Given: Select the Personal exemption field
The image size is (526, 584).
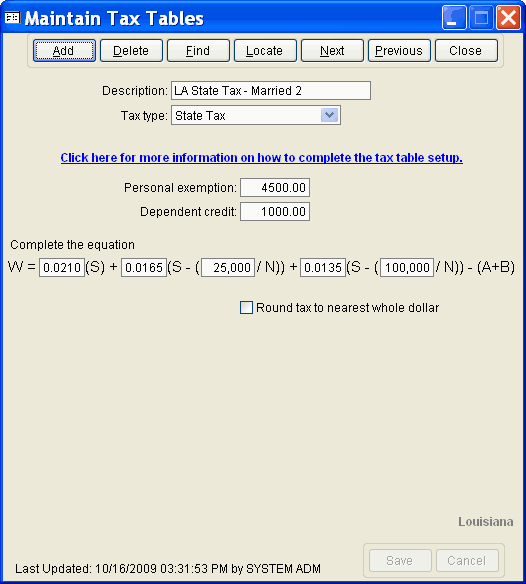Looking at the screenshot, I should 275,187.
